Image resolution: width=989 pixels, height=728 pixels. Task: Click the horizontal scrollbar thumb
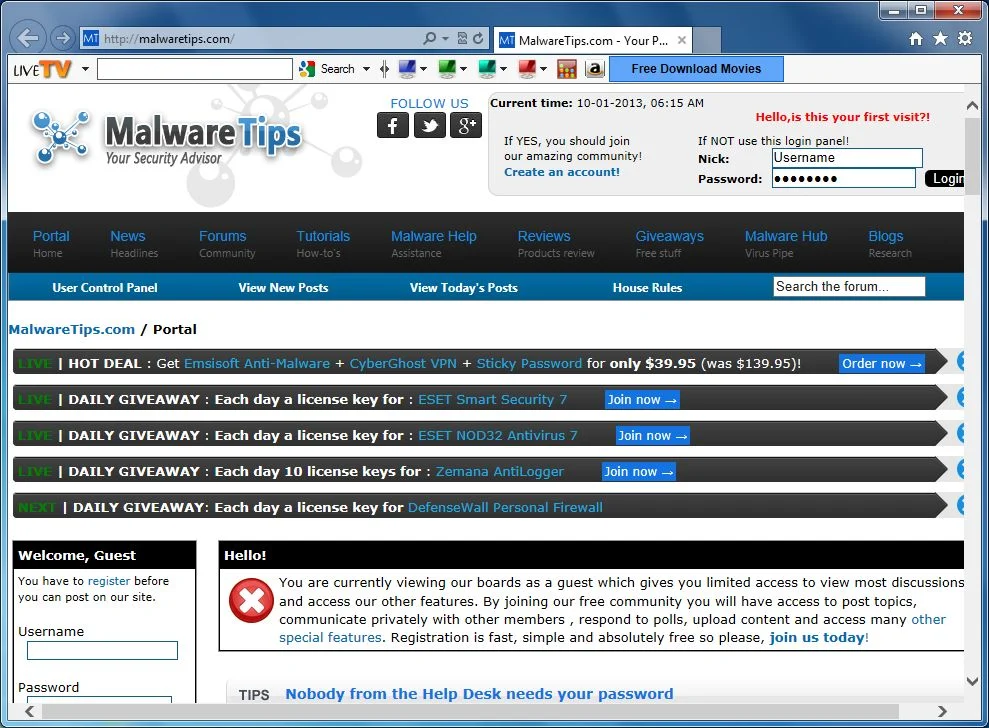tap(470, 711)
